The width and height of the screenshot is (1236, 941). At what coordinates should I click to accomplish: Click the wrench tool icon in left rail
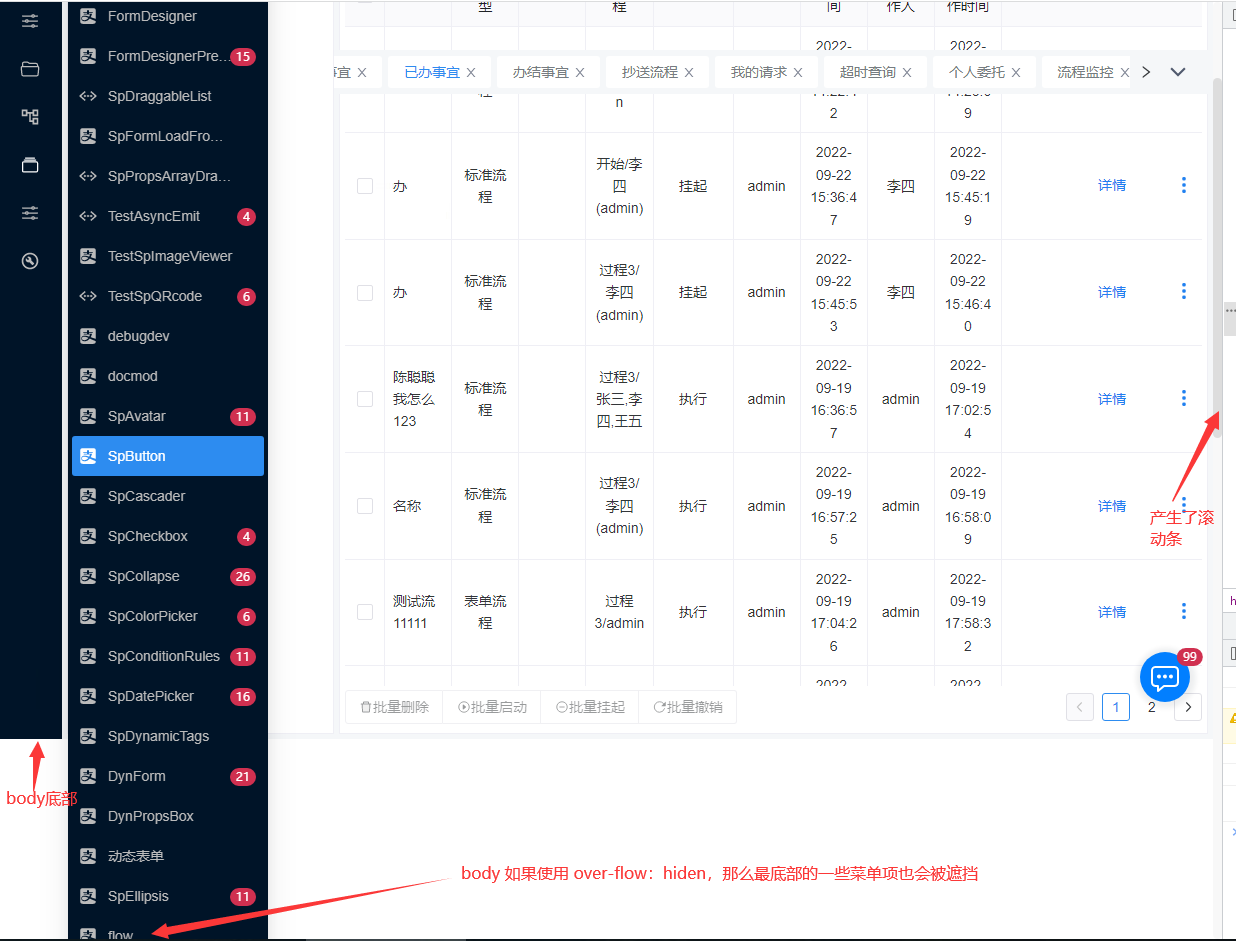(30, 260)
